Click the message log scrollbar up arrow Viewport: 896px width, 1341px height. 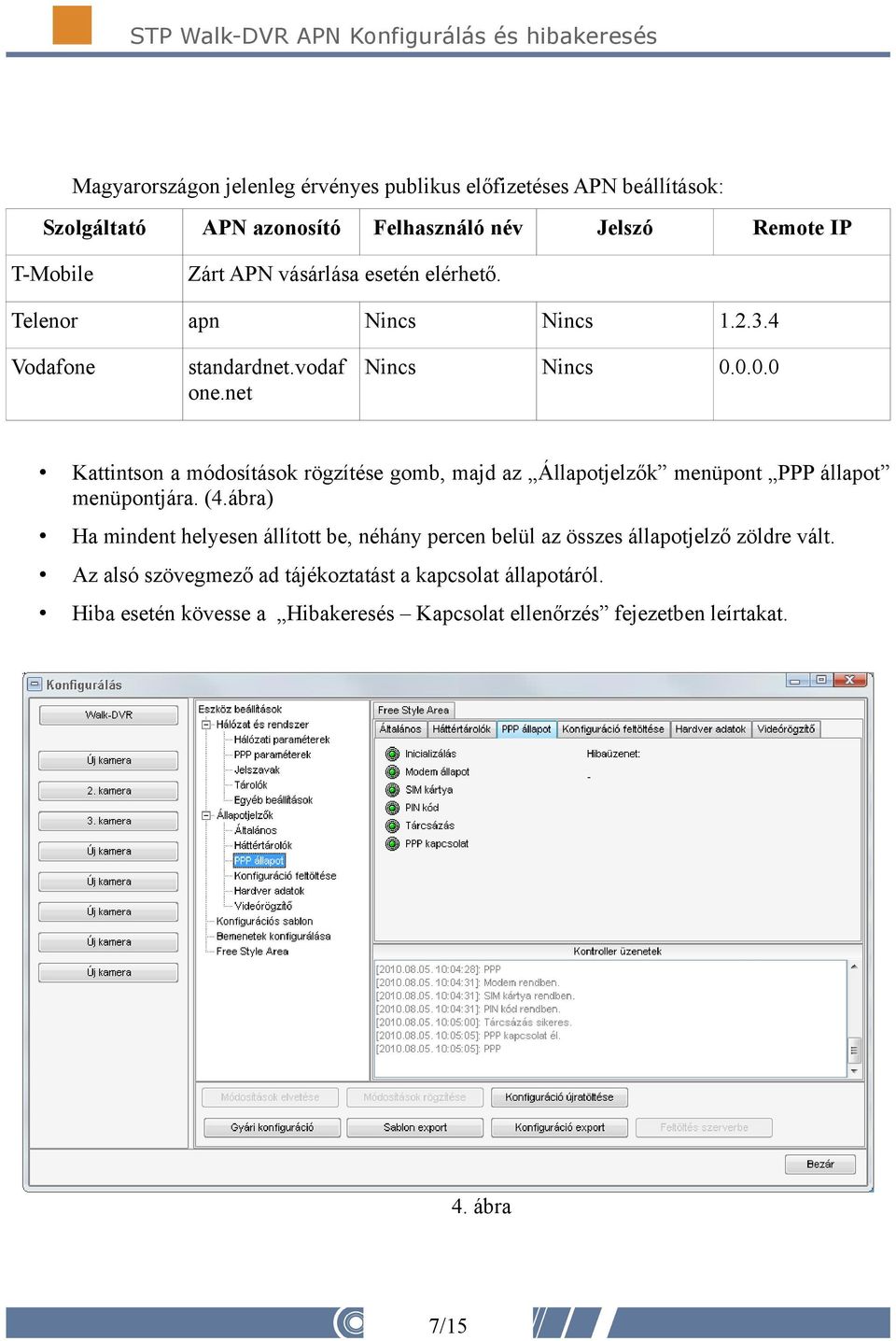(854, 967)
